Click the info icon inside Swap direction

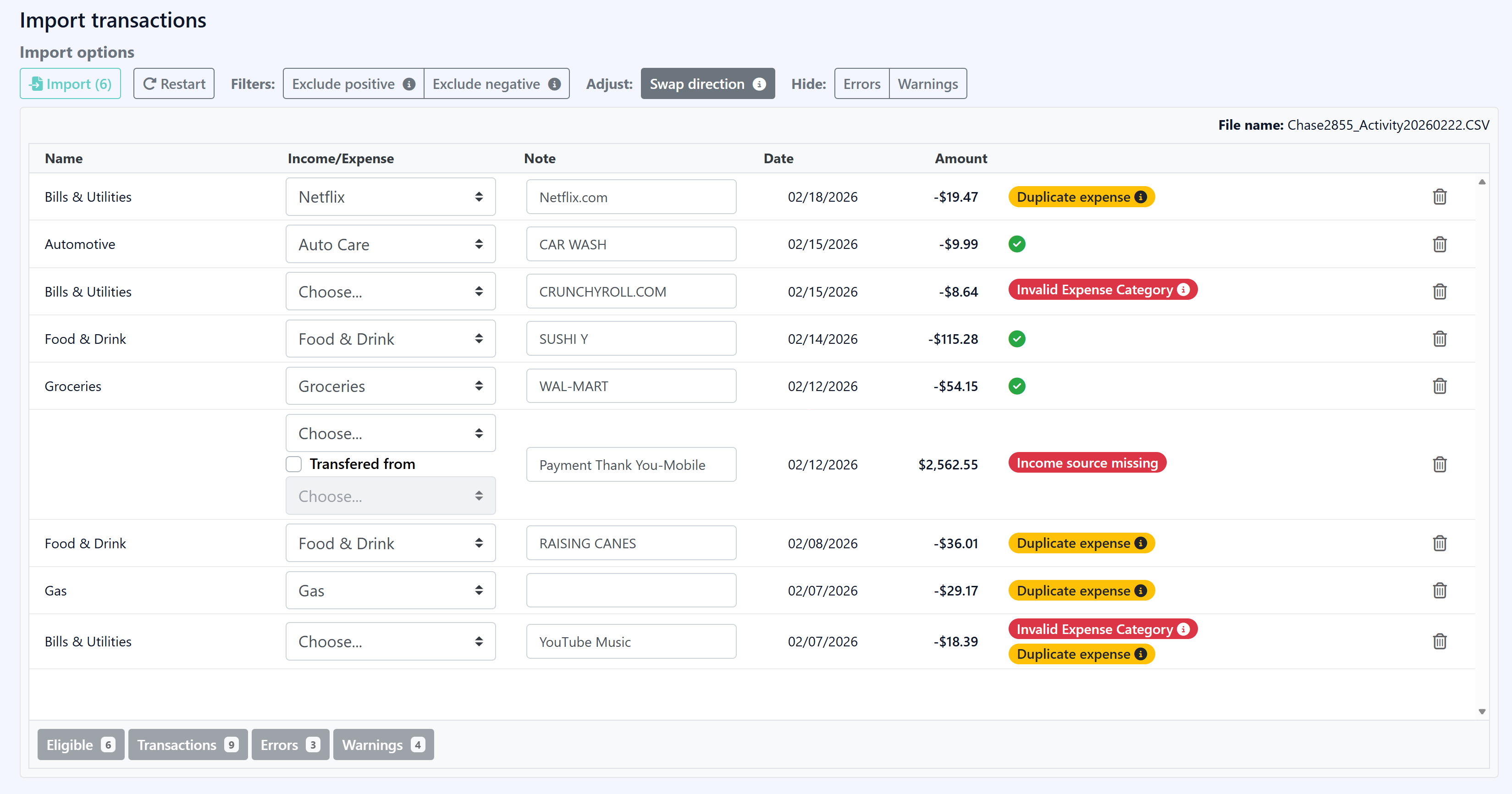760,84
